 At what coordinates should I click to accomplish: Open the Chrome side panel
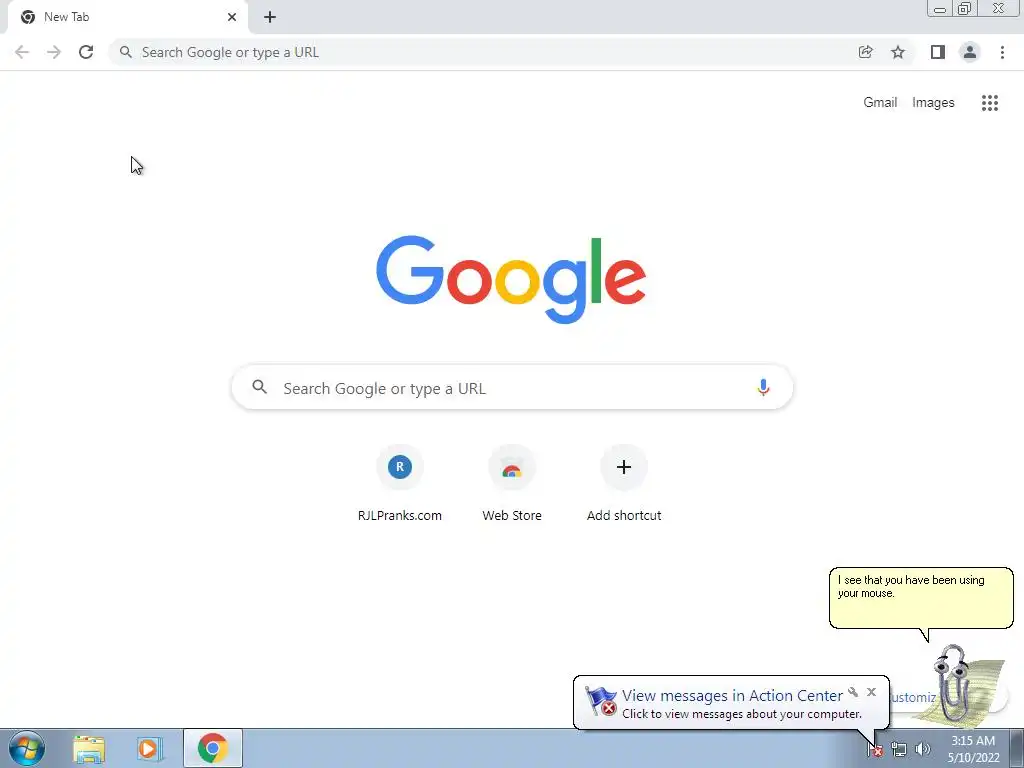pos(938,52)
